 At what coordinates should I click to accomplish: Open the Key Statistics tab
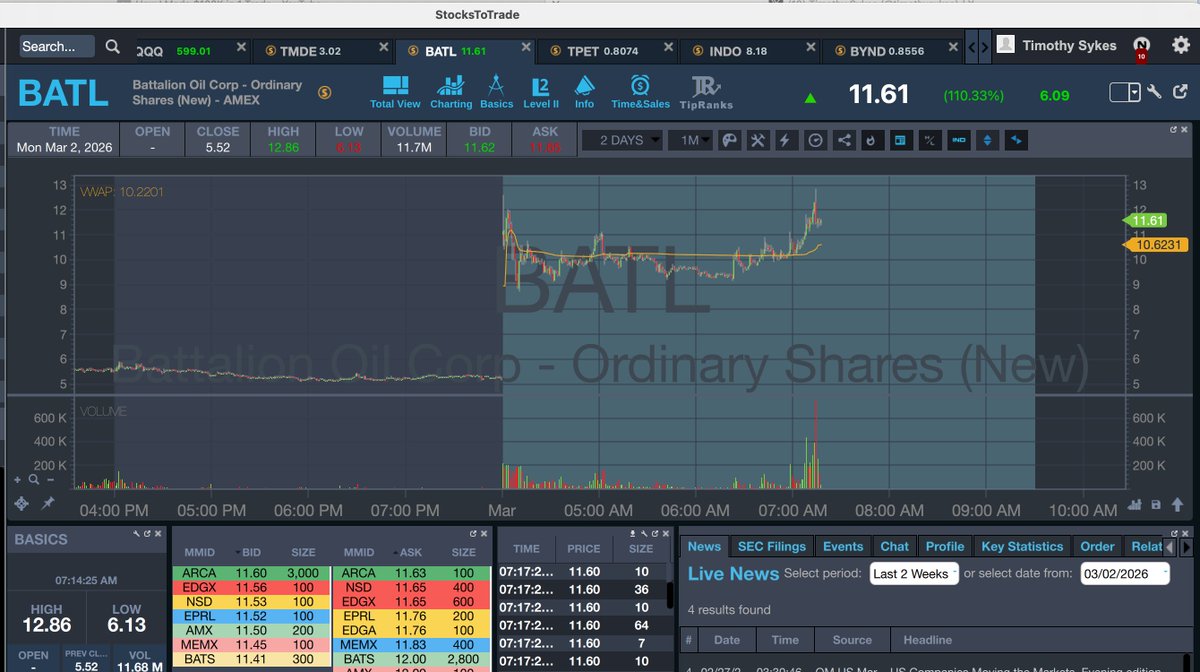(x=1022, y=546)
